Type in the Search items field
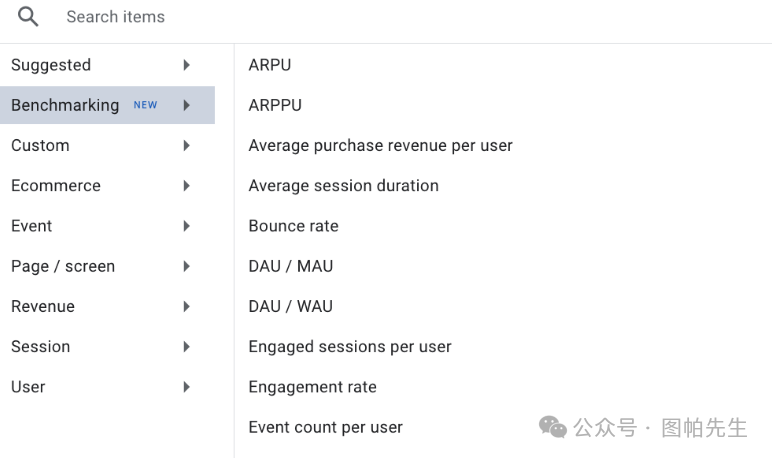The image size is (772, 458). click(x=300, y=17)
